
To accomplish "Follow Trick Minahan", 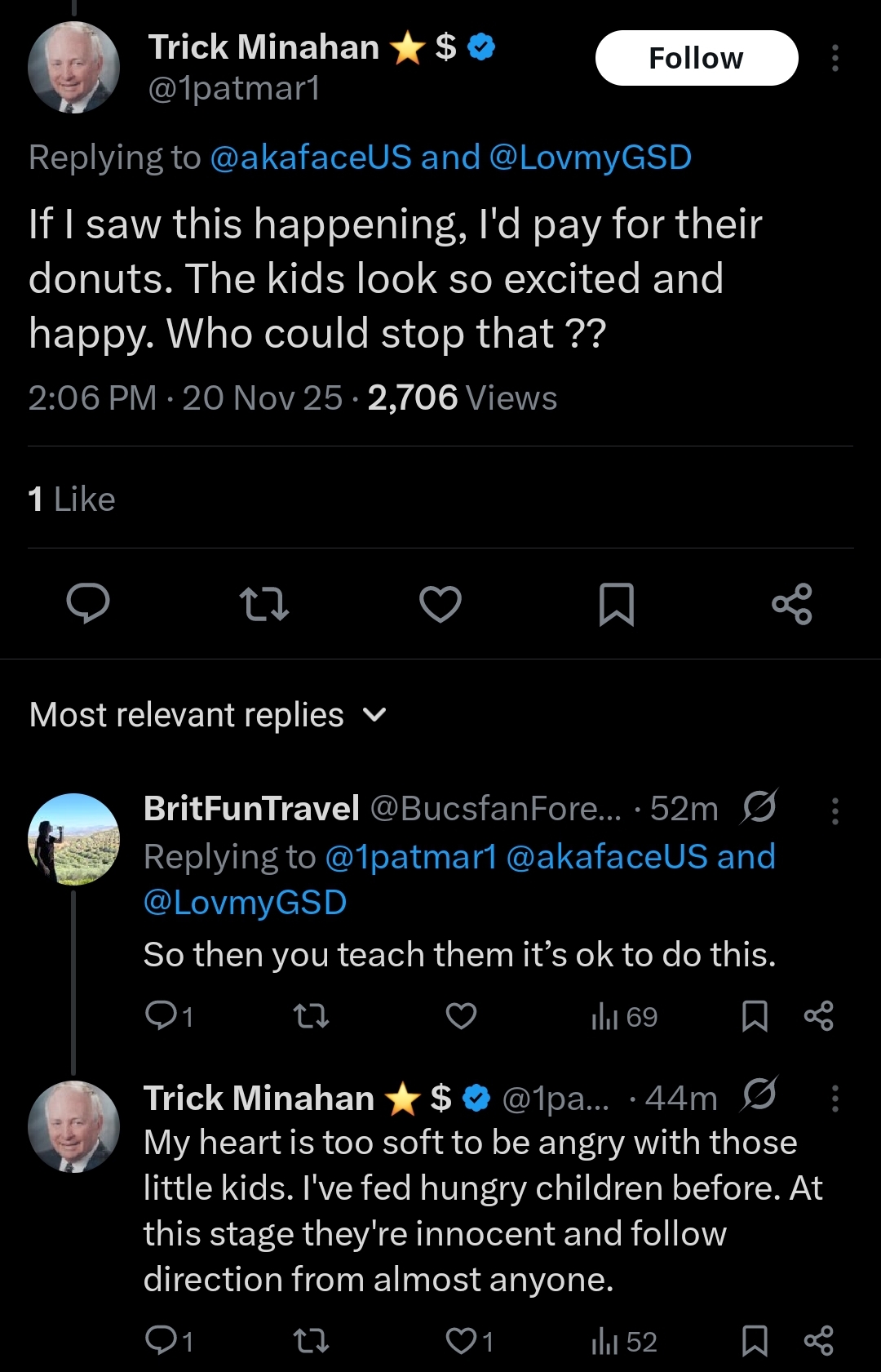I will tap(696, 59).
